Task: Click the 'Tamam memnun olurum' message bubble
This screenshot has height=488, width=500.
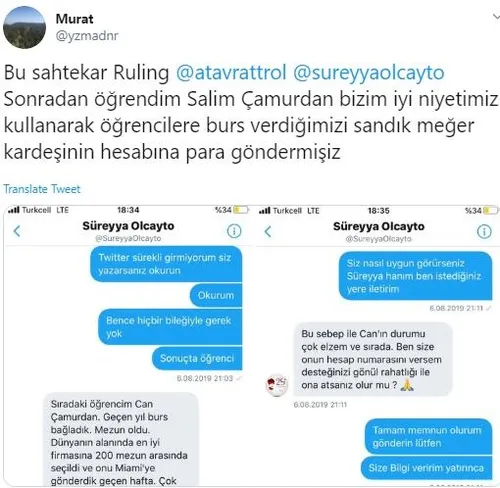Action: [427, 437]
